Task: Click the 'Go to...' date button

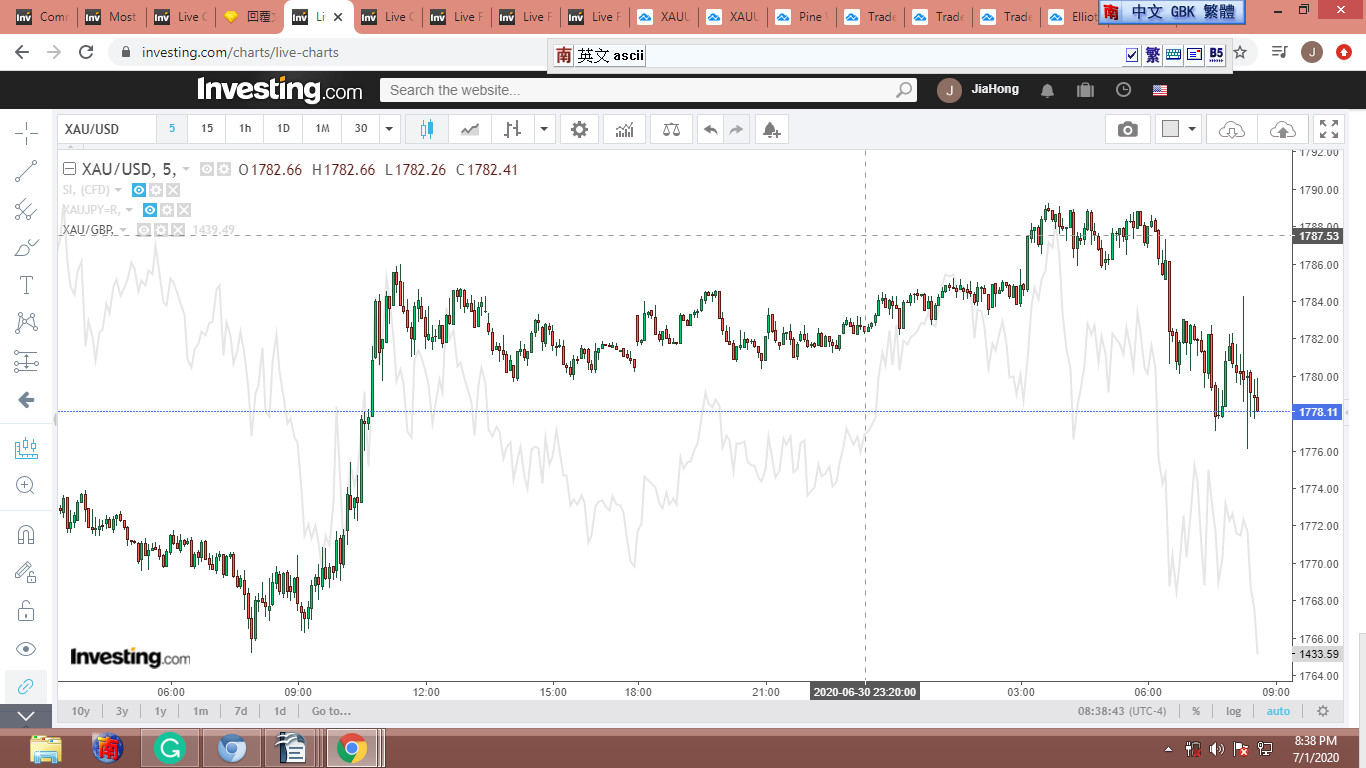Action: tap(331, 711)
